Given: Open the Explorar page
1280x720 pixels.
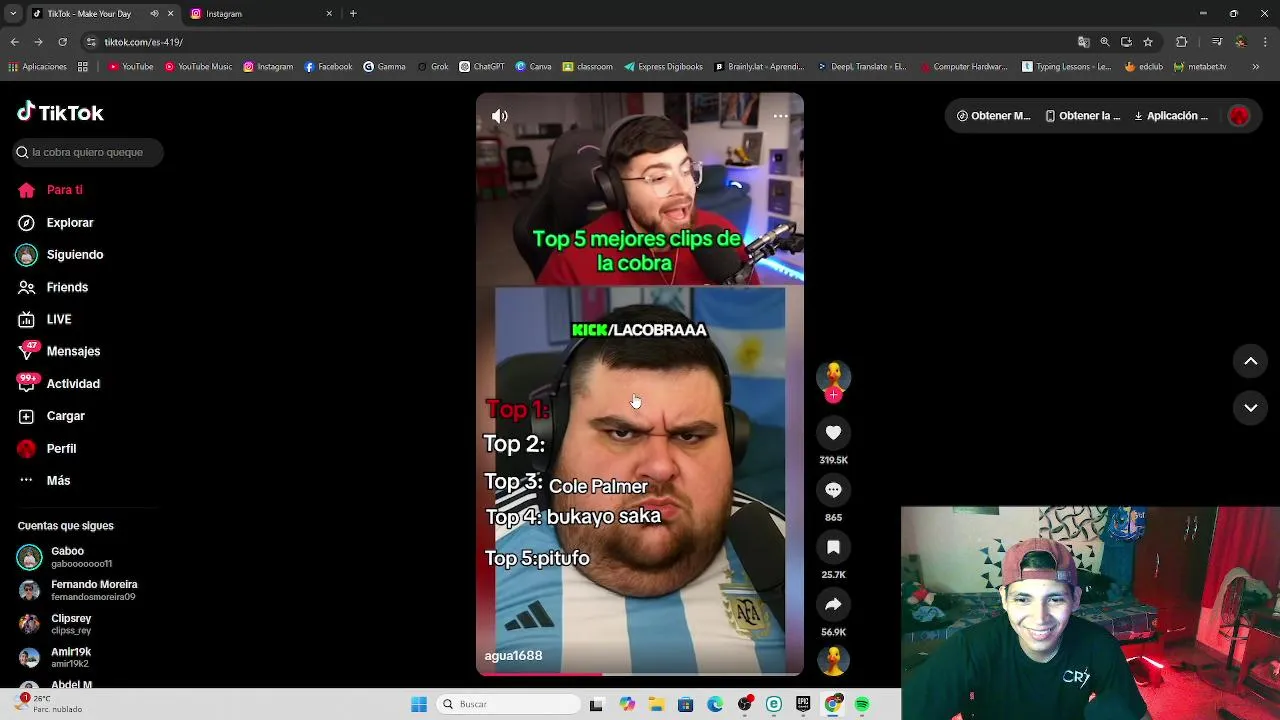Looking at the screenshot, I should pyautogui.click(x=56, y=223).
